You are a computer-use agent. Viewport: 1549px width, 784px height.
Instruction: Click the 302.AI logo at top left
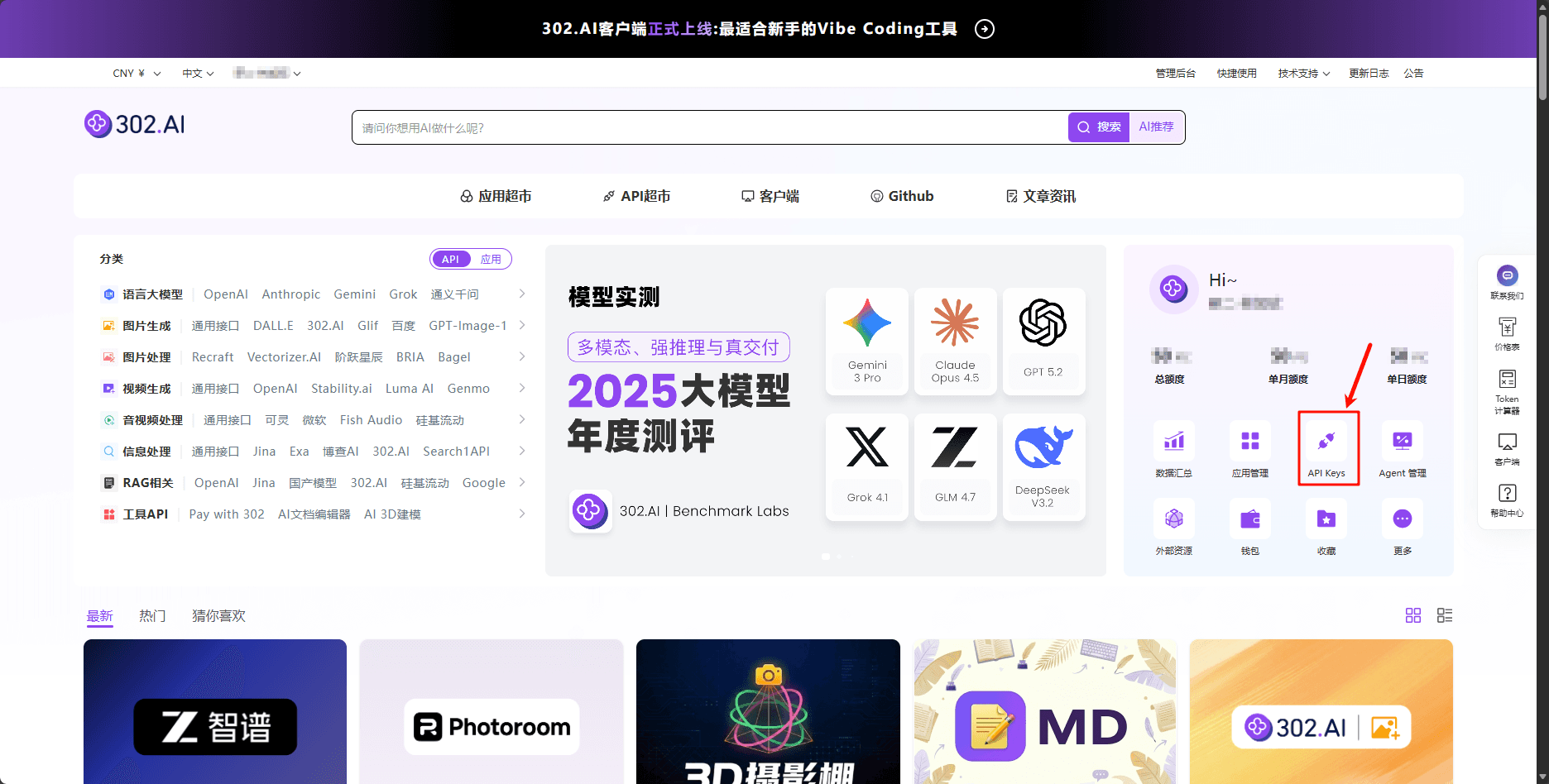pyautogui.click(x=135, y=124)
